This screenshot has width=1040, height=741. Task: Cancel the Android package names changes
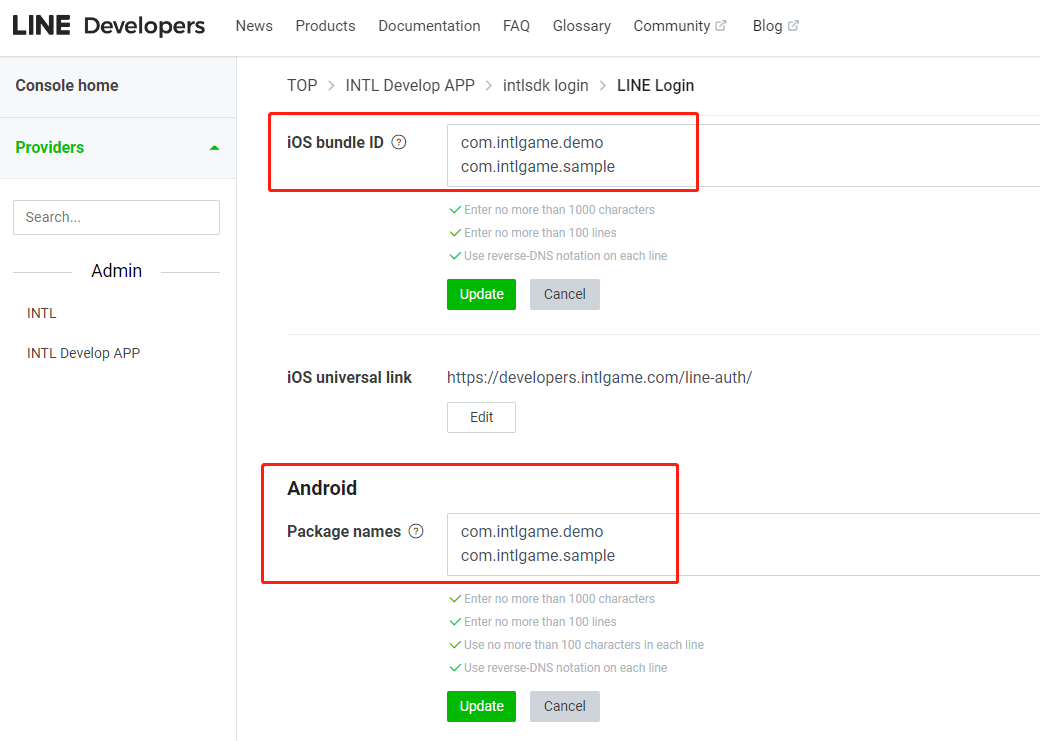[564, 706]
